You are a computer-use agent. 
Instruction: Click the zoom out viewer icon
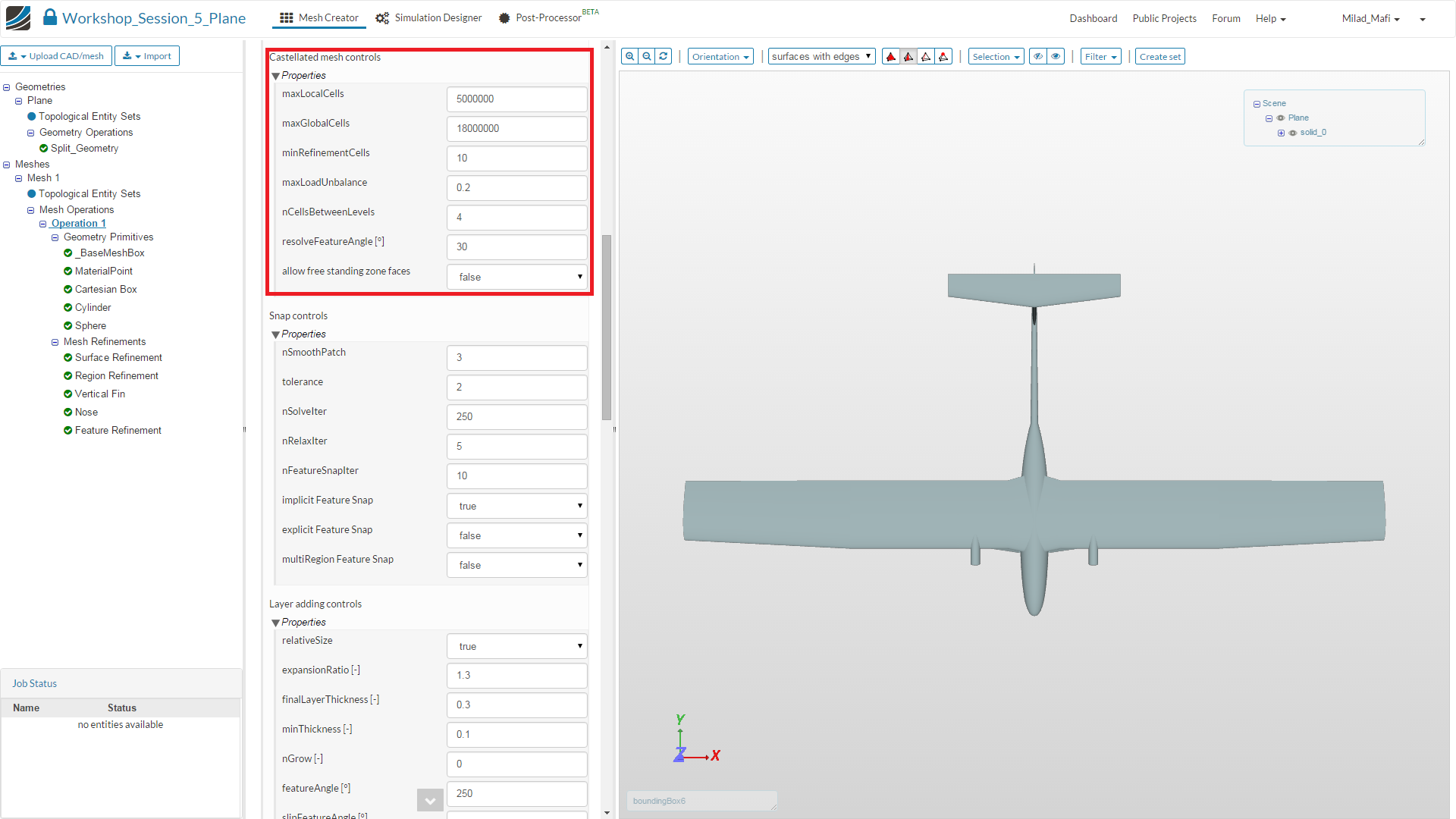tap(647, 57)
